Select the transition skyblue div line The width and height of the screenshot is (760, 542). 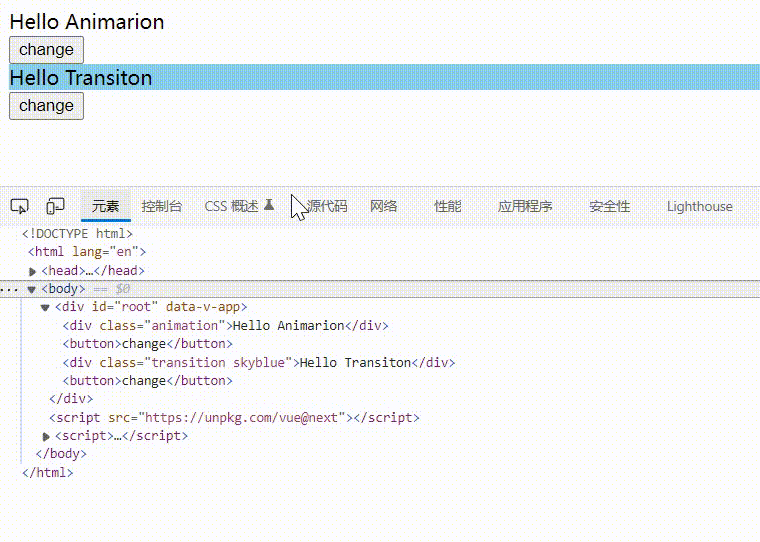pyautogui.click(x=258, y=363)
